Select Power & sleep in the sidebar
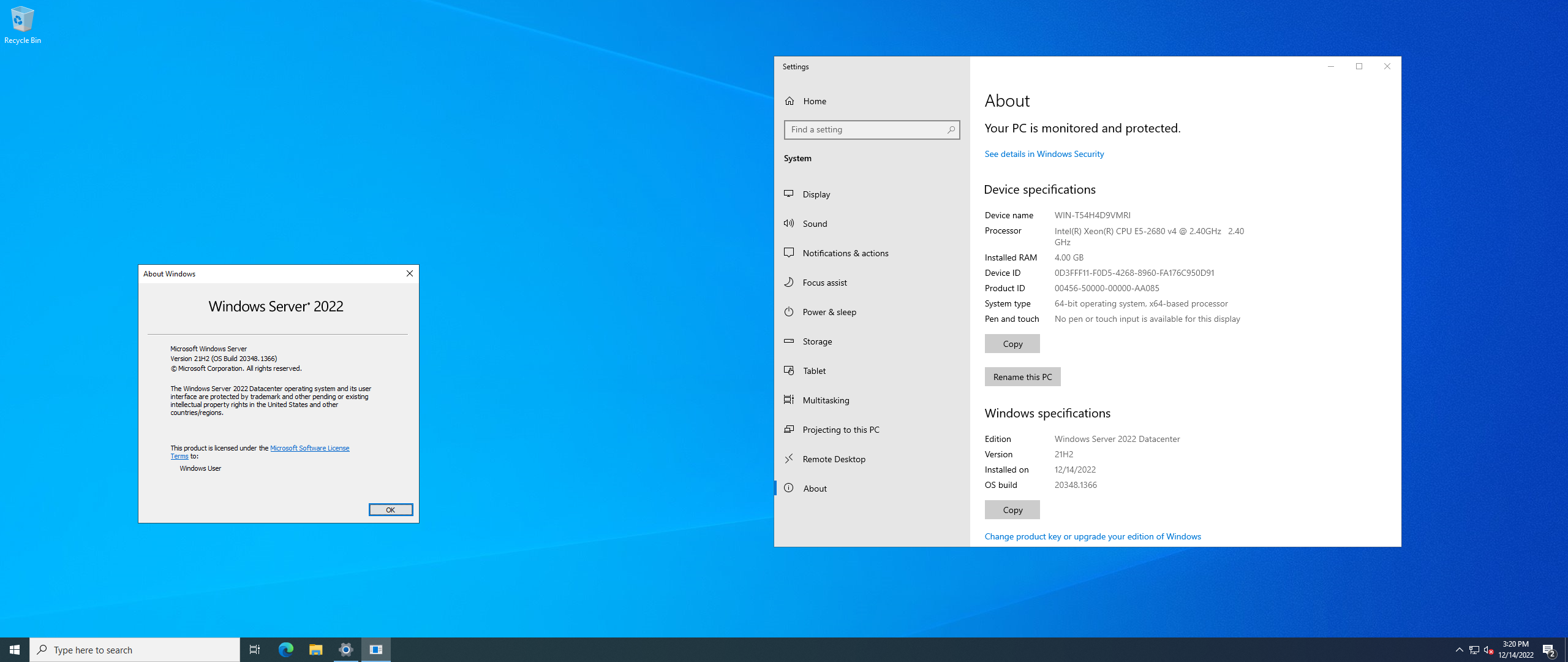The height and width of the screenshot is (662, 1568). [x=872, y=312]
